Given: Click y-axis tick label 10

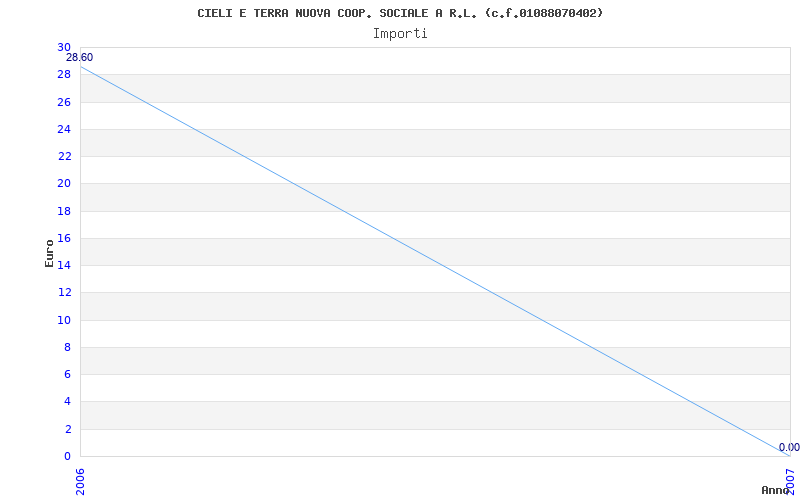Looking at the screenshot, I should (64, 320).
